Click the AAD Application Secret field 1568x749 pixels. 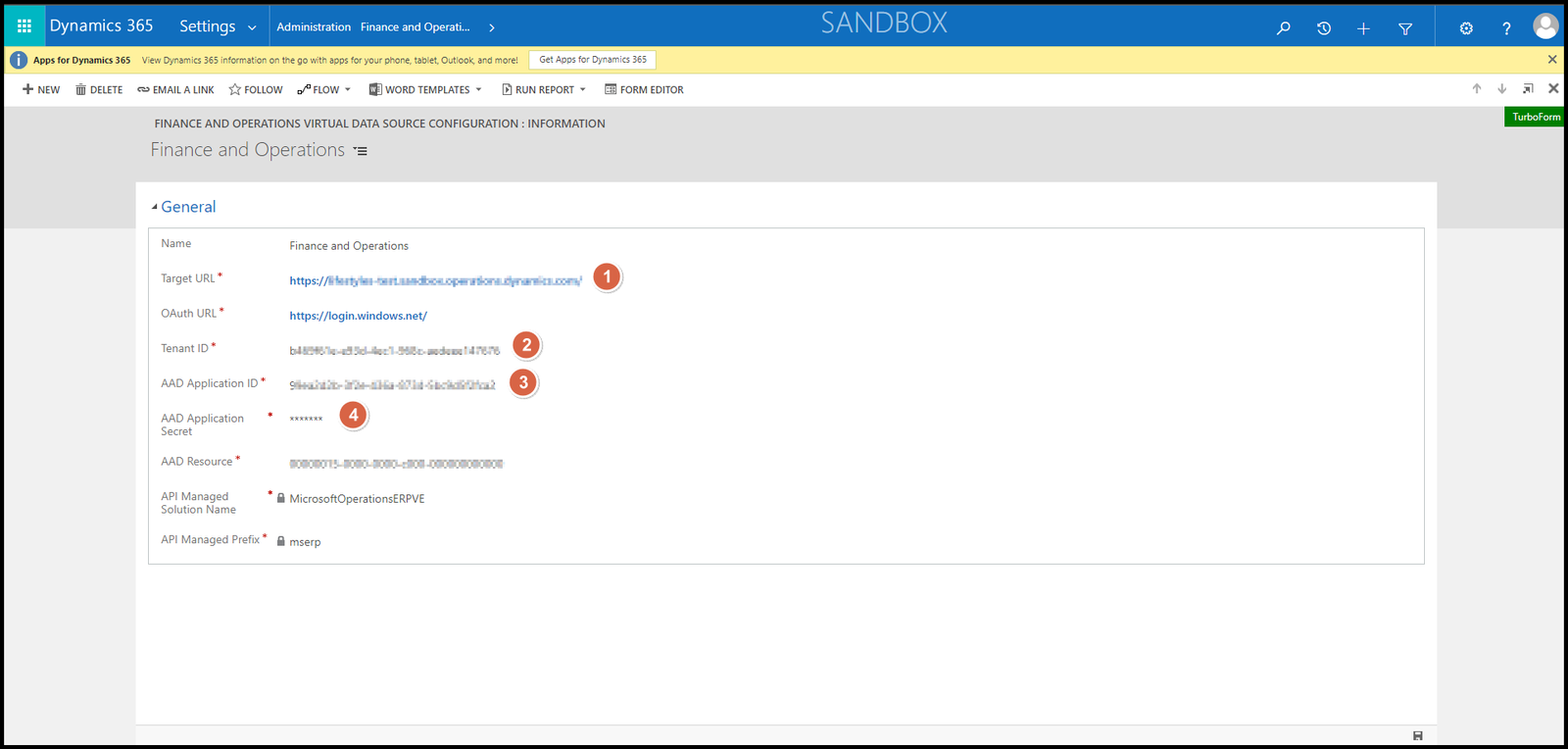[x=306, y=420]
